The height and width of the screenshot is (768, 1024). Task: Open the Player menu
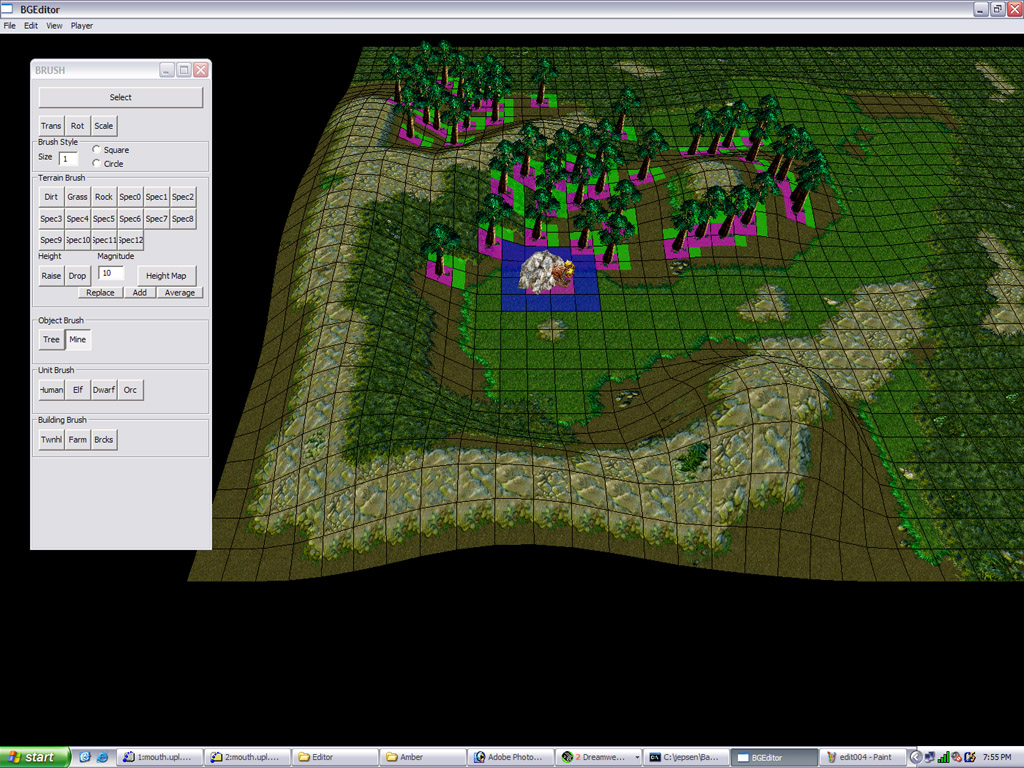tap(82, 26)
